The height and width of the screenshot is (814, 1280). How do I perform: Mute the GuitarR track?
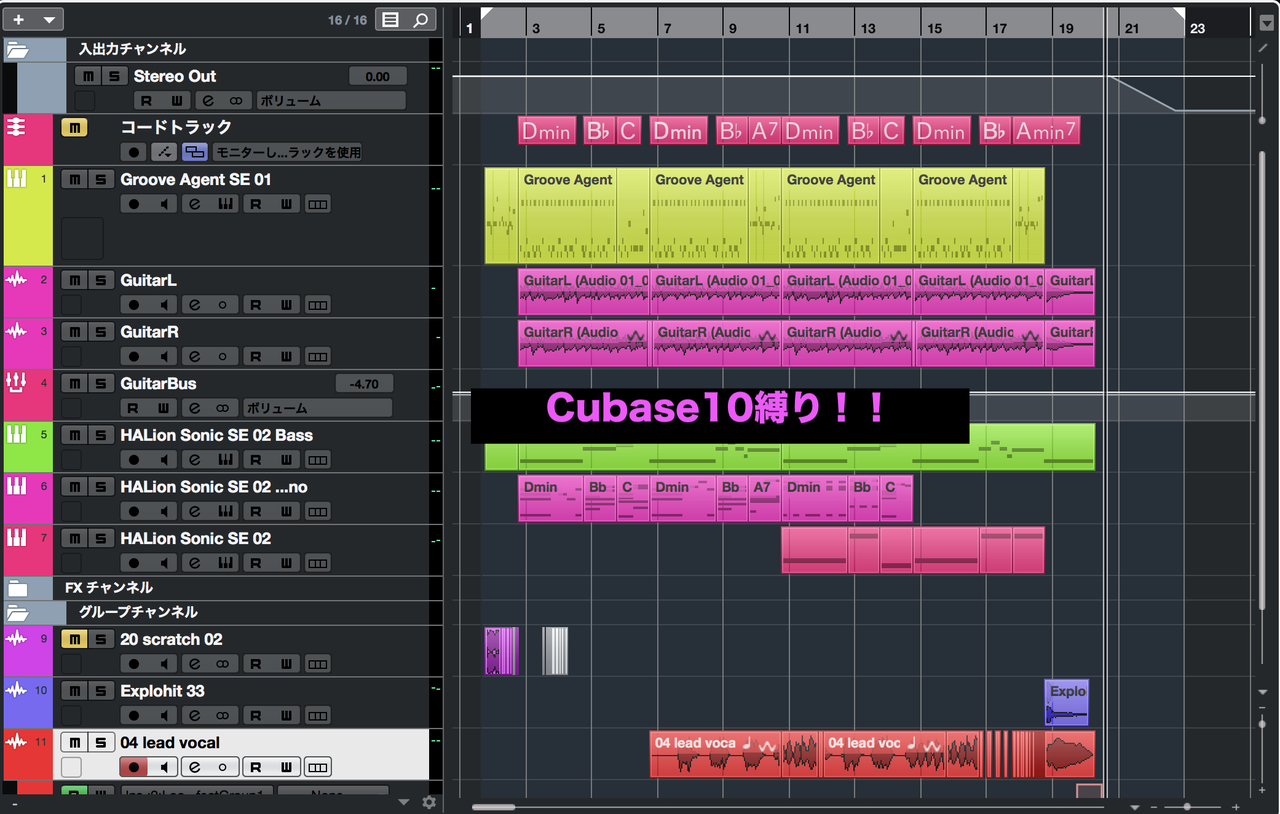(75, 332)
